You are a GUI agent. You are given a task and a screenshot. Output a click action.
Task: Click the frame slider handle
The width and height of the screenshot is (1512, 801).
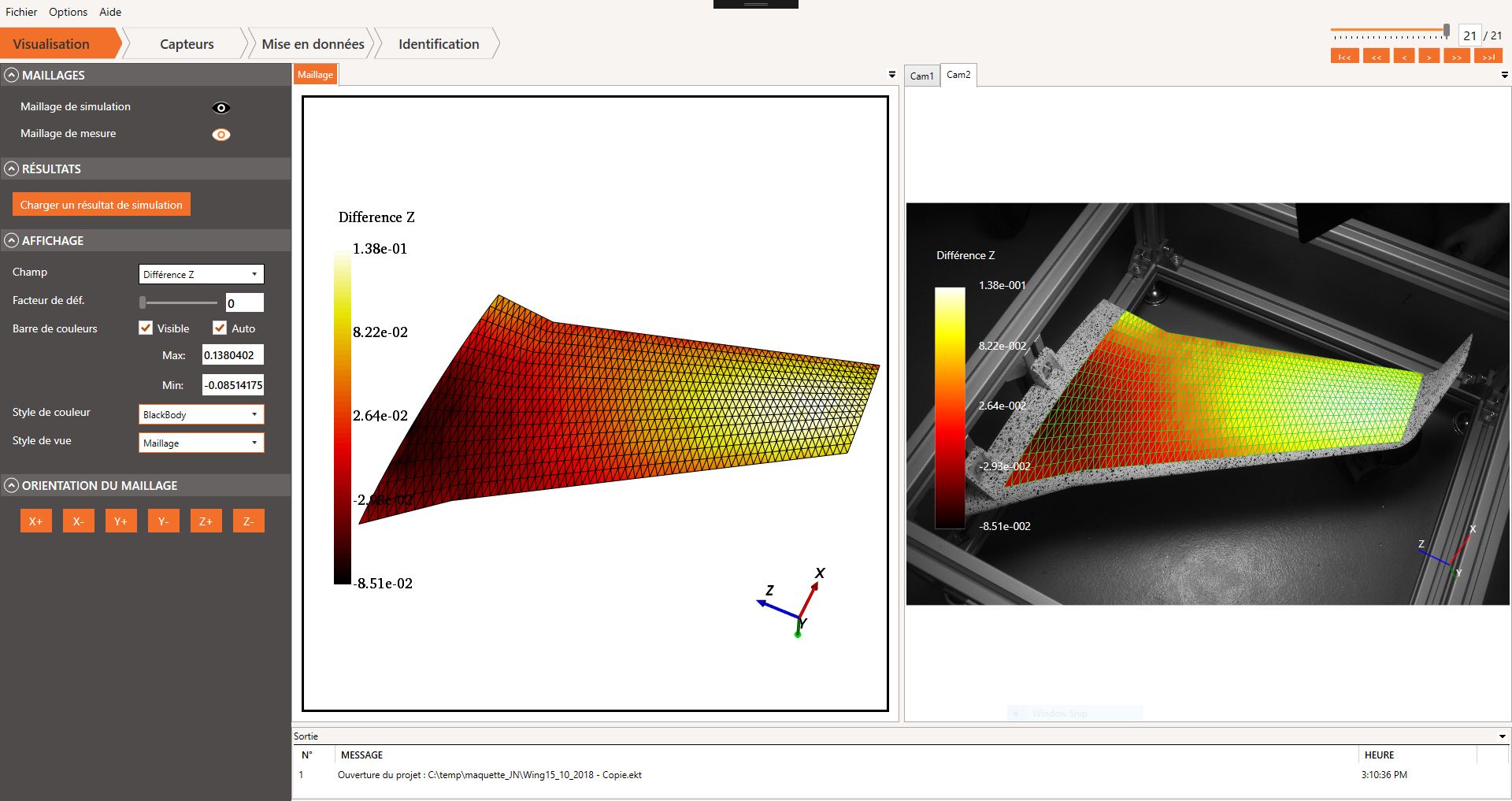click(x=1447, y=31)
